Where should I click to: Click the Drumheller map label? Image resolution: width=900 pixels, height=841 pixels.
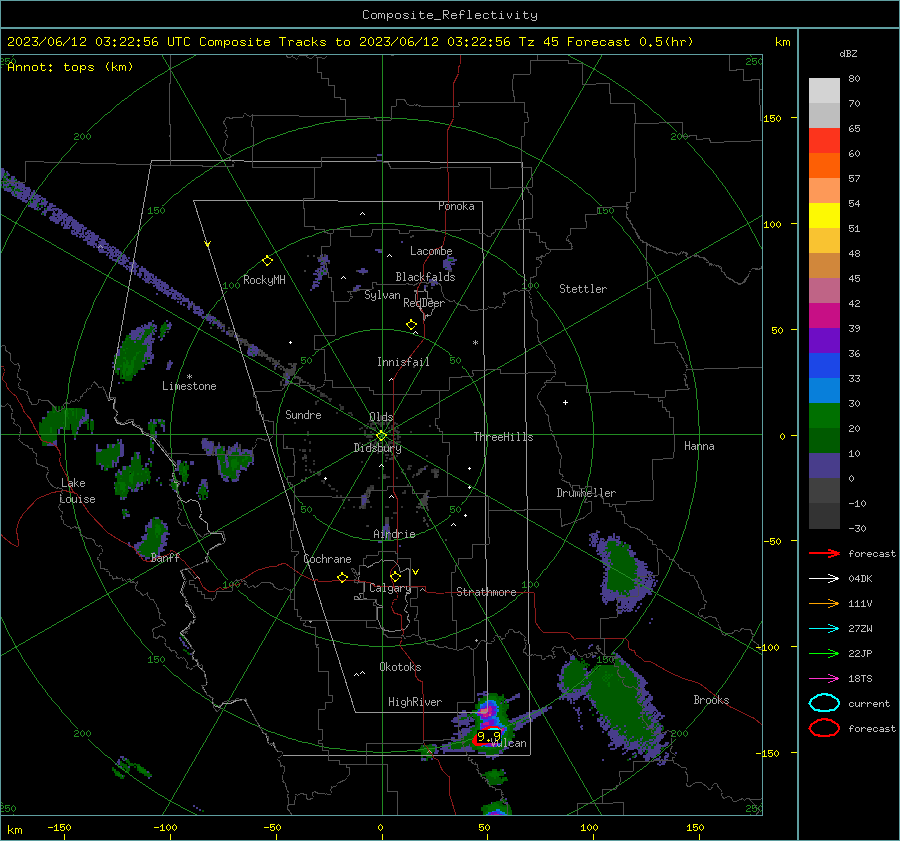coord(586,493)
